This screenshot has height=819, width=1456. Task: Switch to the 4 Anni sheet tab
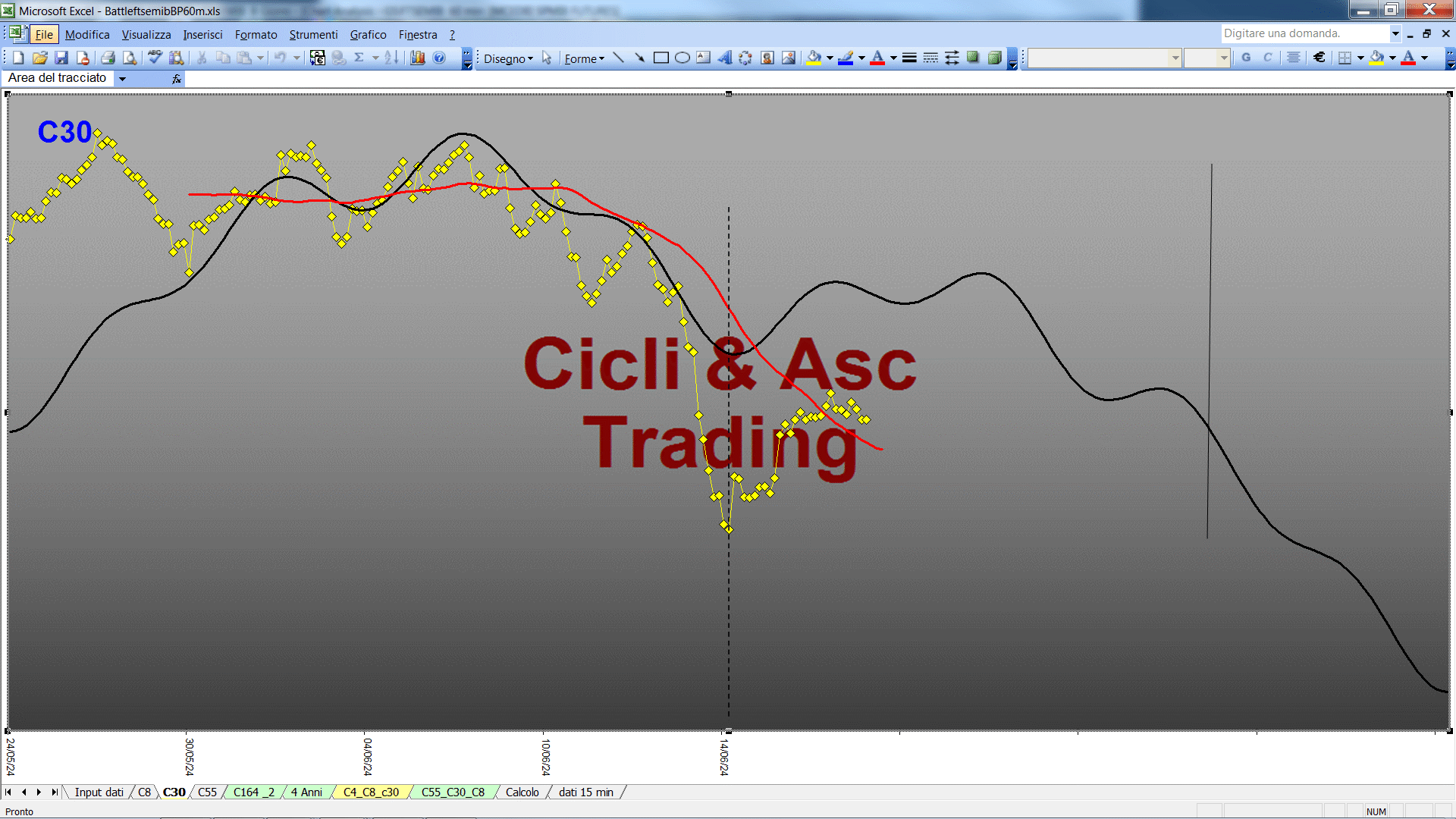coord(306,792)
